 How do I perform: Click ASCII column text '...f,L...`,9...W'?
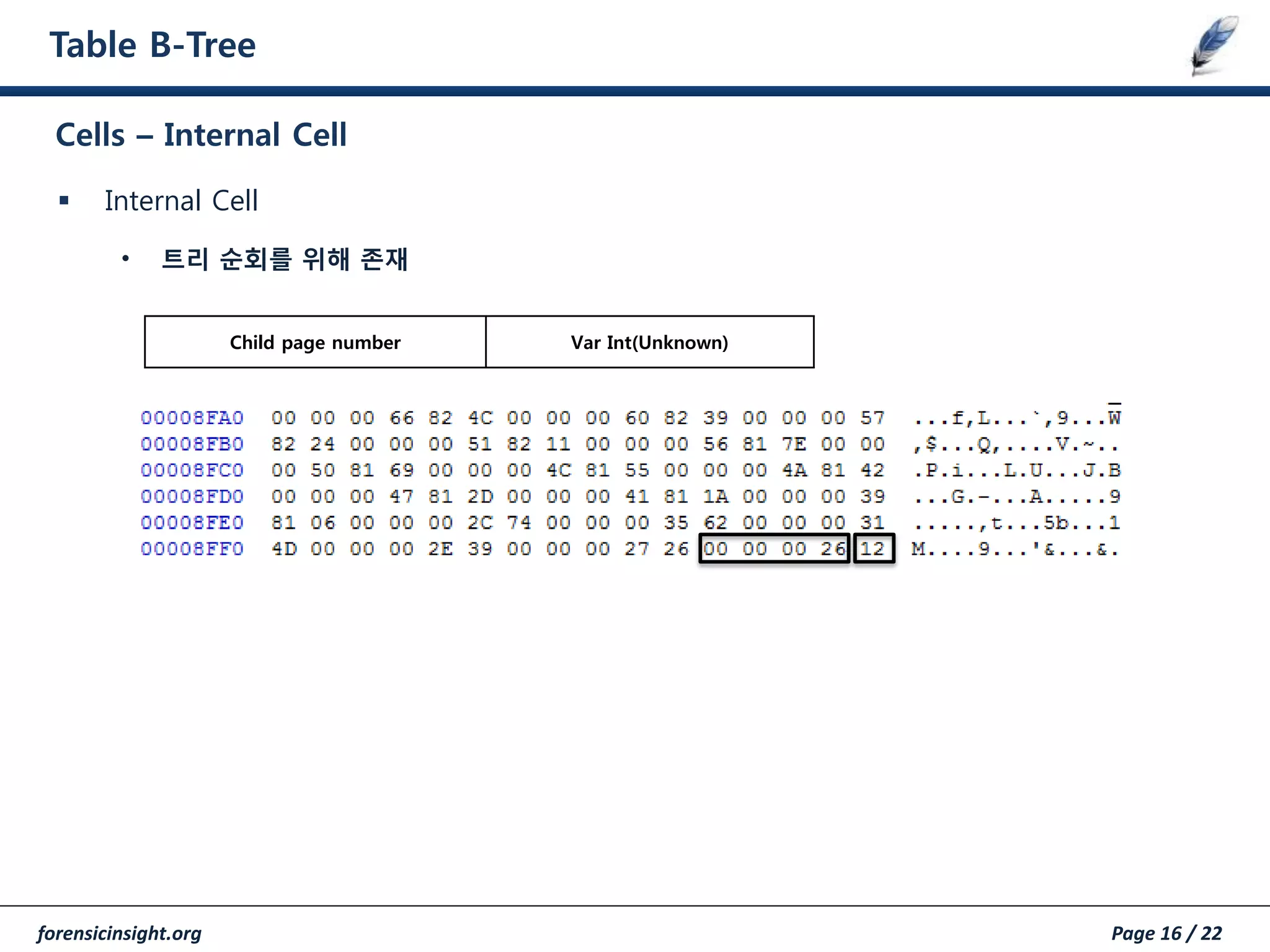pos(1017,418)
